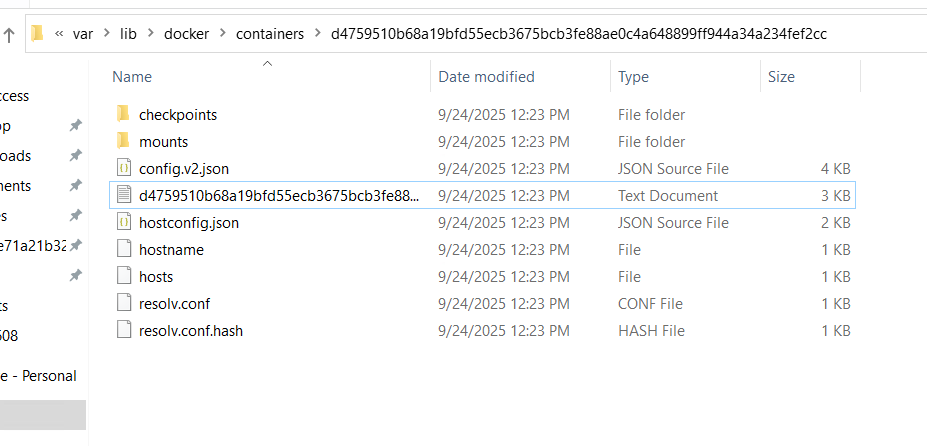The width and height of the screenshot is (927, 446).
Task: Select the hostname file icon
Action: point(123,249)
